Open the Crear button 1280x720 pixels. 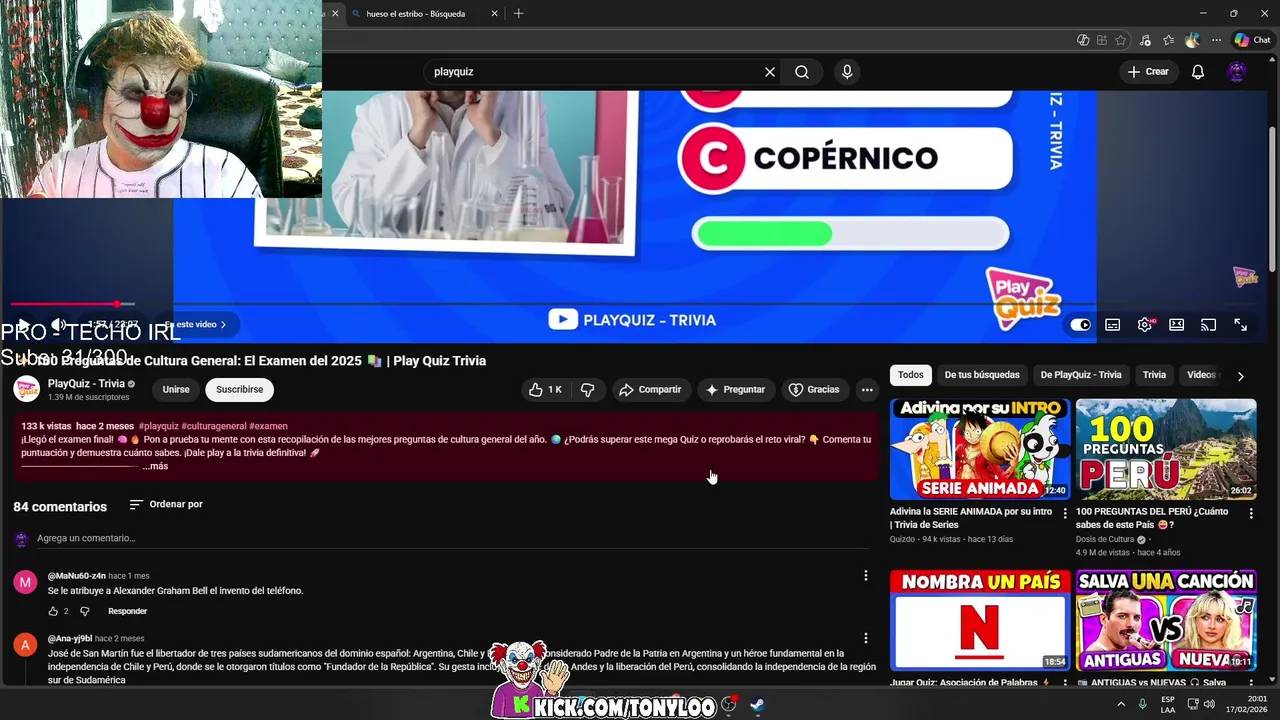click(x=1148, y=72)
